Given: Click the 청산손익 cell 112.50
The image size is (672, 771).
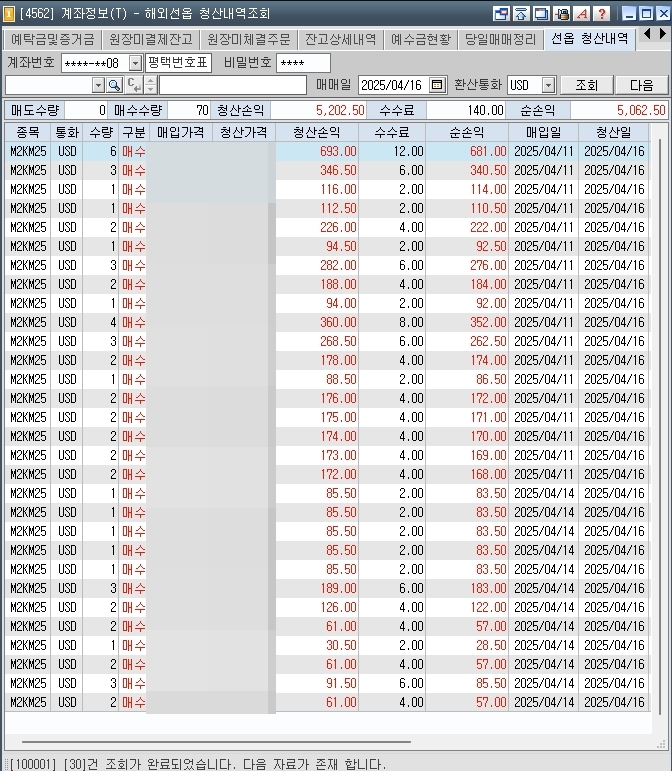Looking at the screenshot, I should 317,208.
